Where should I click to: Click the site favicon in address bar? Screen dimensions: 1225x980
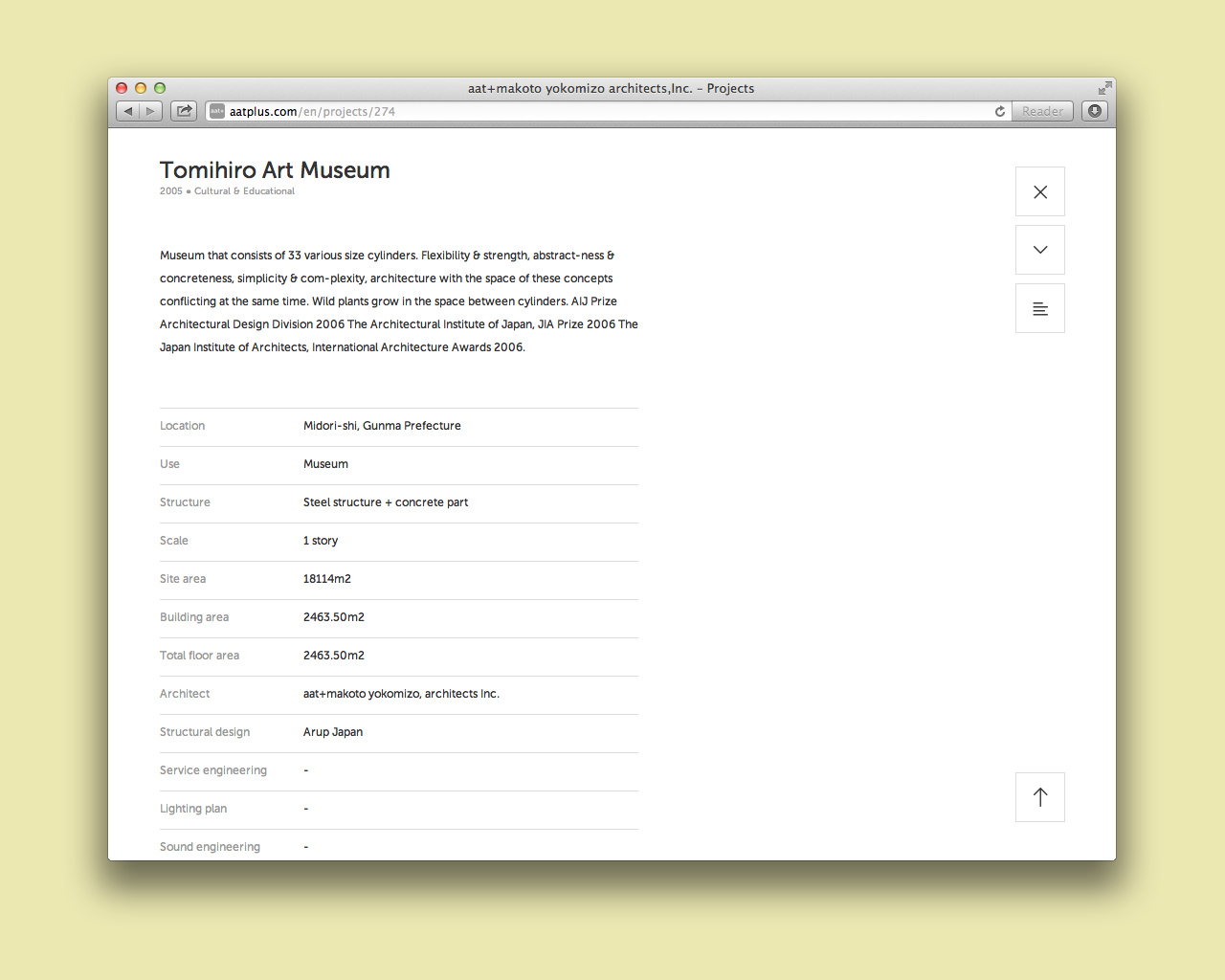[x=217, y=111]
